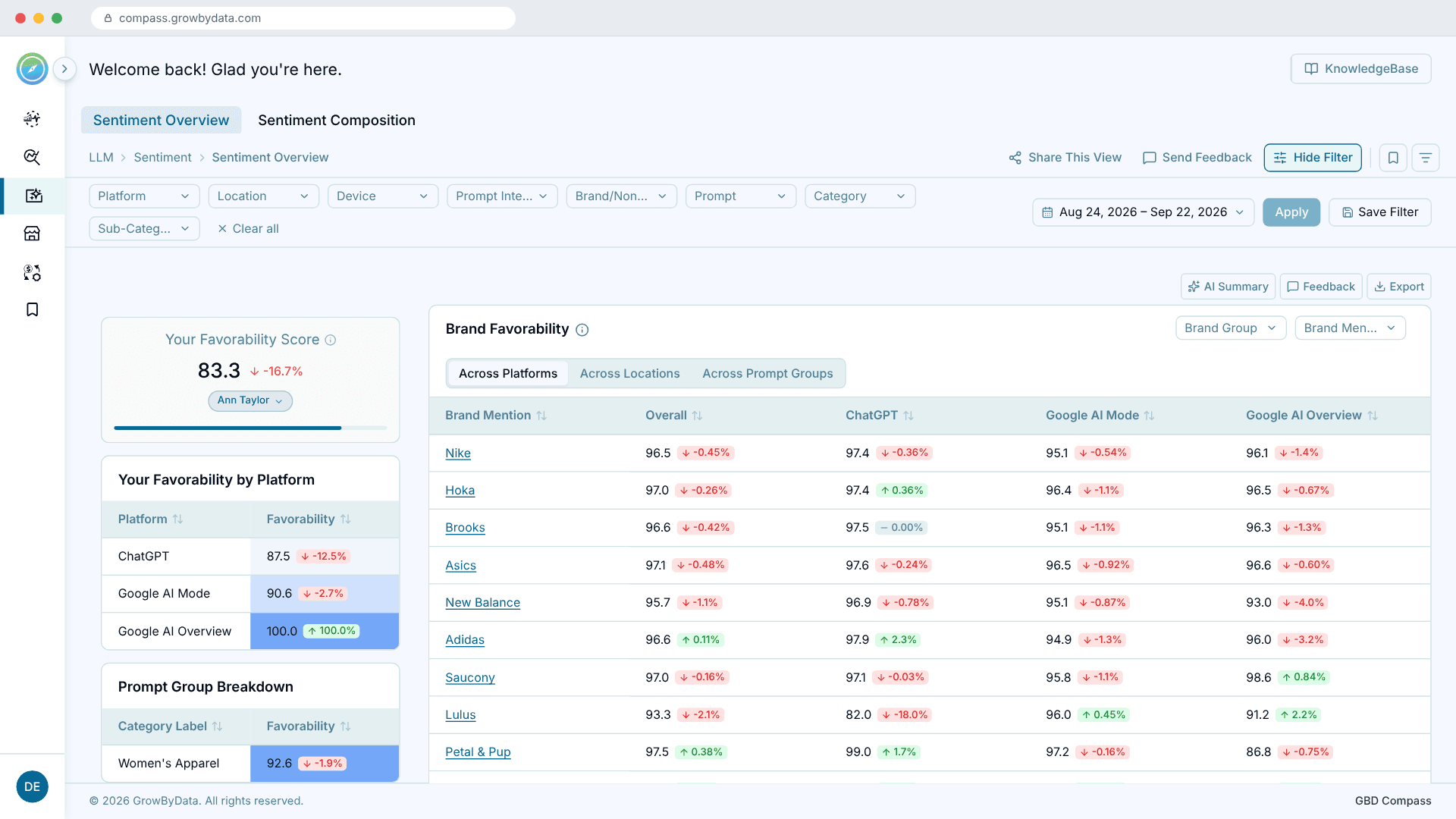Image resolution: width=1456 pixels, height=819 pixels.
Task: Select the Across Locations tab
Action: coord(629,374)
